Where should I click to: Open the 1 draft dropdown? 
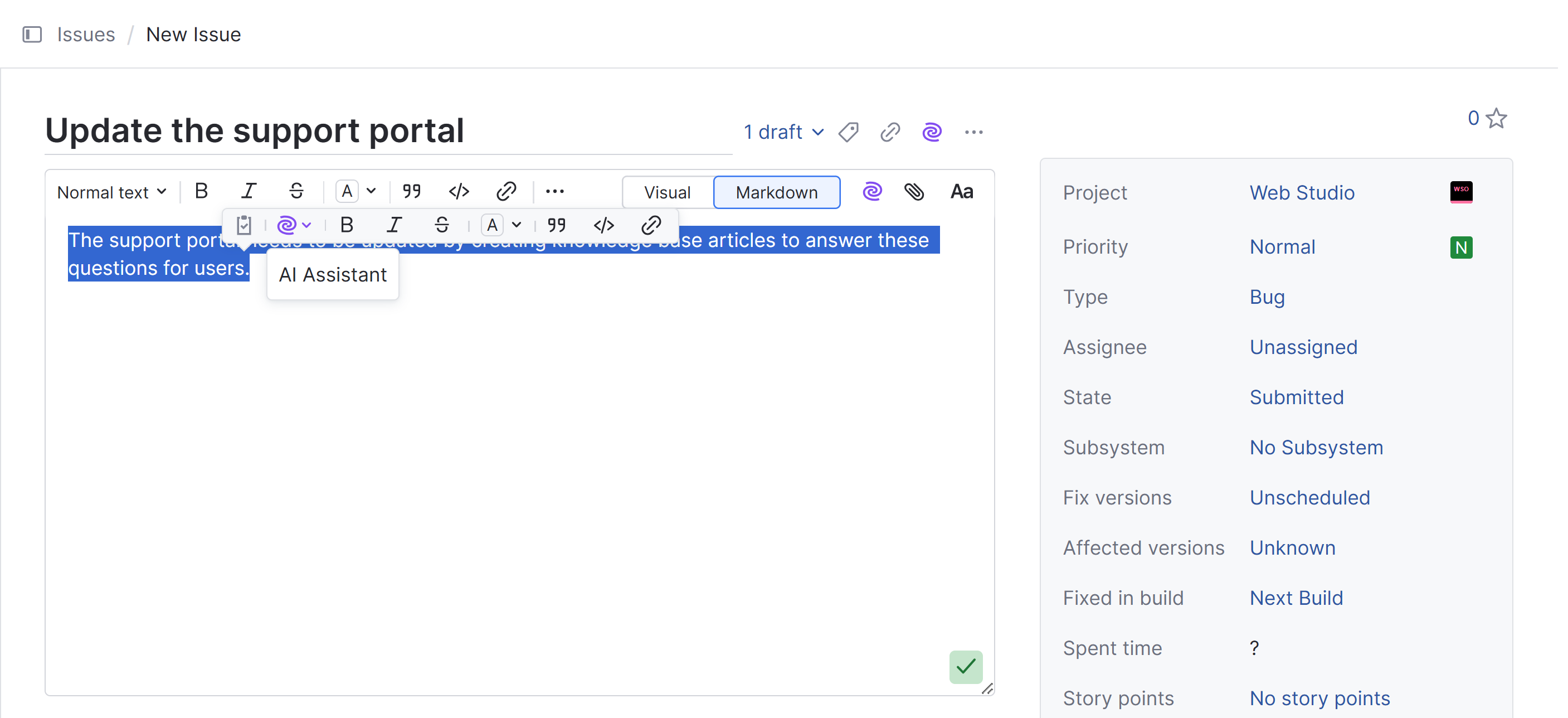[x=783, y=132]
